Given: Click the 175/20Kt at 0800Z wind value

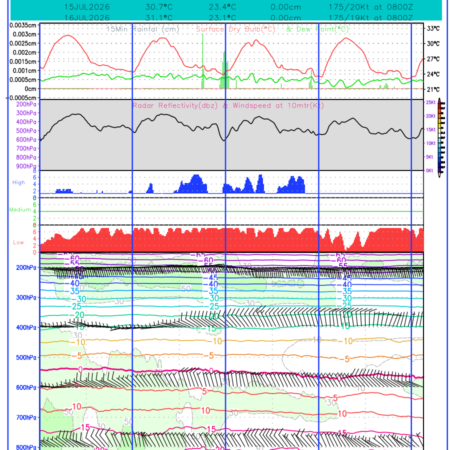Looking at the screenshot, I should 370,7.
